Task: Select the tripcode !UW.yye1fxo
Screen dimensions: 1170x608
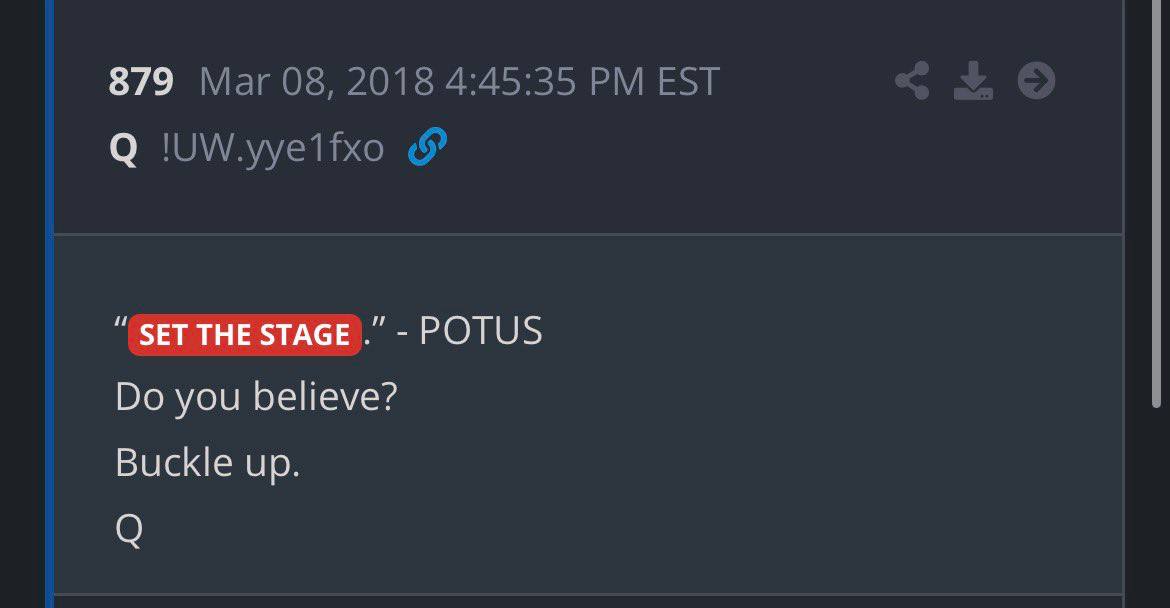Action: coord(272,148)
